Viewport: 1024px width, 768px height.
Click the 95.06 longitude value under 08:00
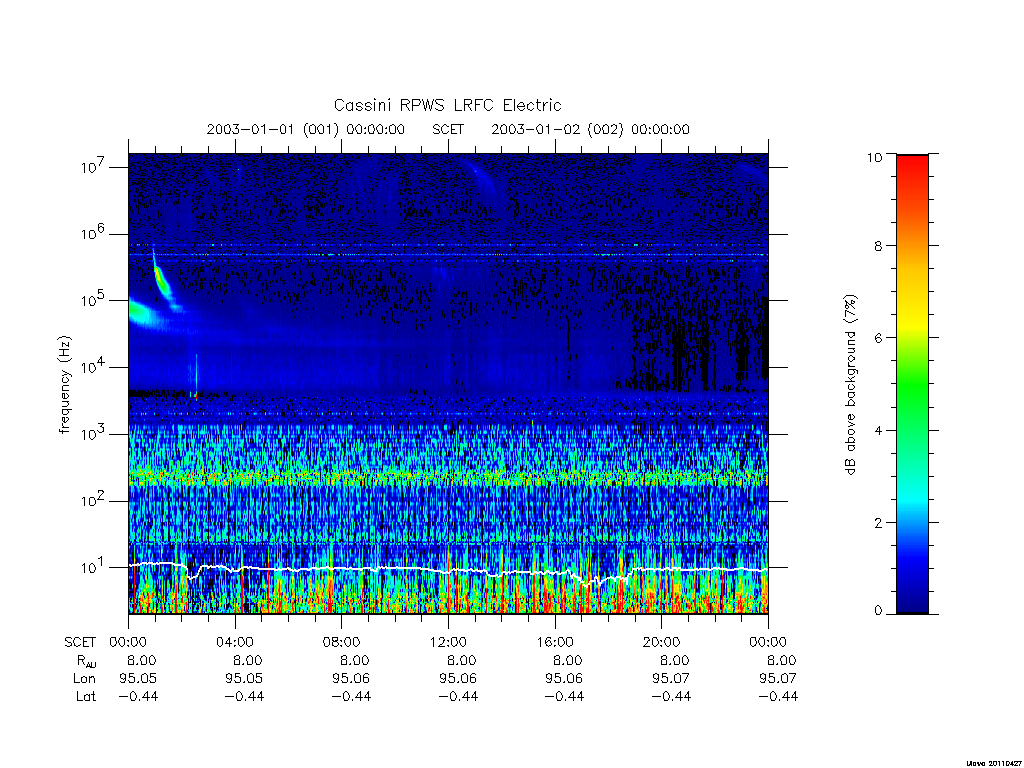coord(351,679)
